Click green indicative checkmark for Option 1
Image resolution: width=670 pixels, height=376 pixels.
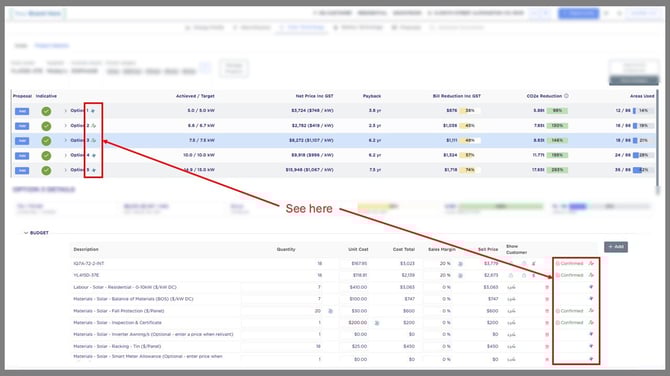(x=46, y=111)
